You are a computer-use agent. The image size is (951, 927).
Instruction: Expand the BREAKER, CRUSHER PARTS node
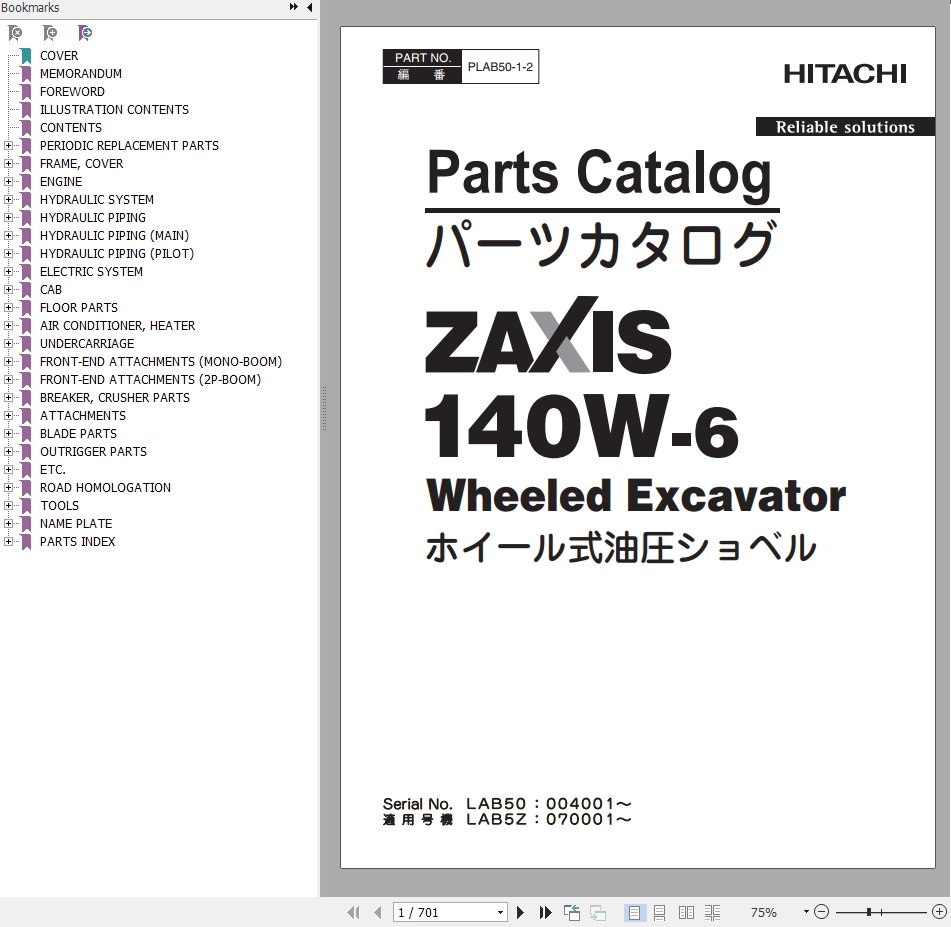(8, 397)
